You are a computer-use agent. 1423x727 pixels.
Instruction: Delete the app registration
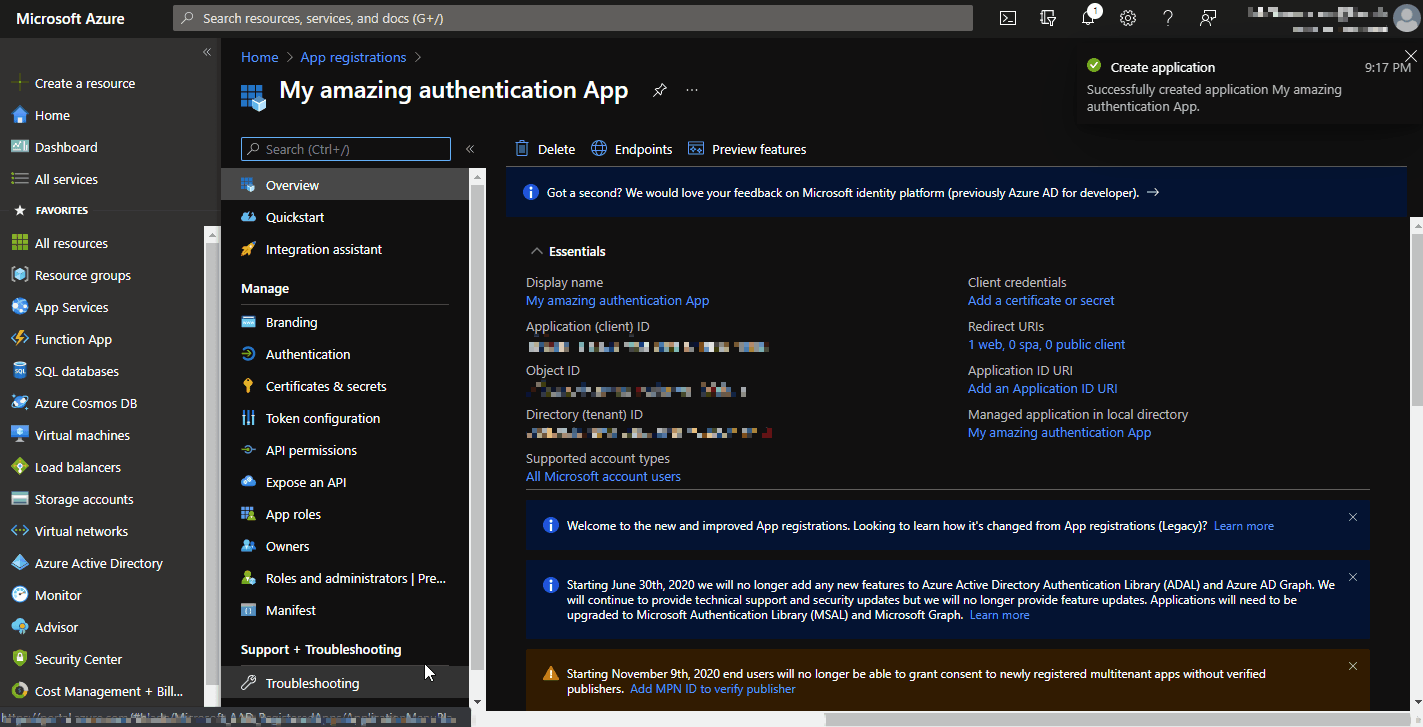tap(544, 148)
